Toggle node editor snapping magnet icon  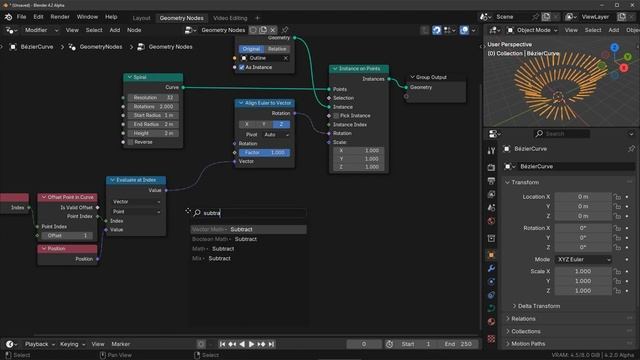[436, 30]
